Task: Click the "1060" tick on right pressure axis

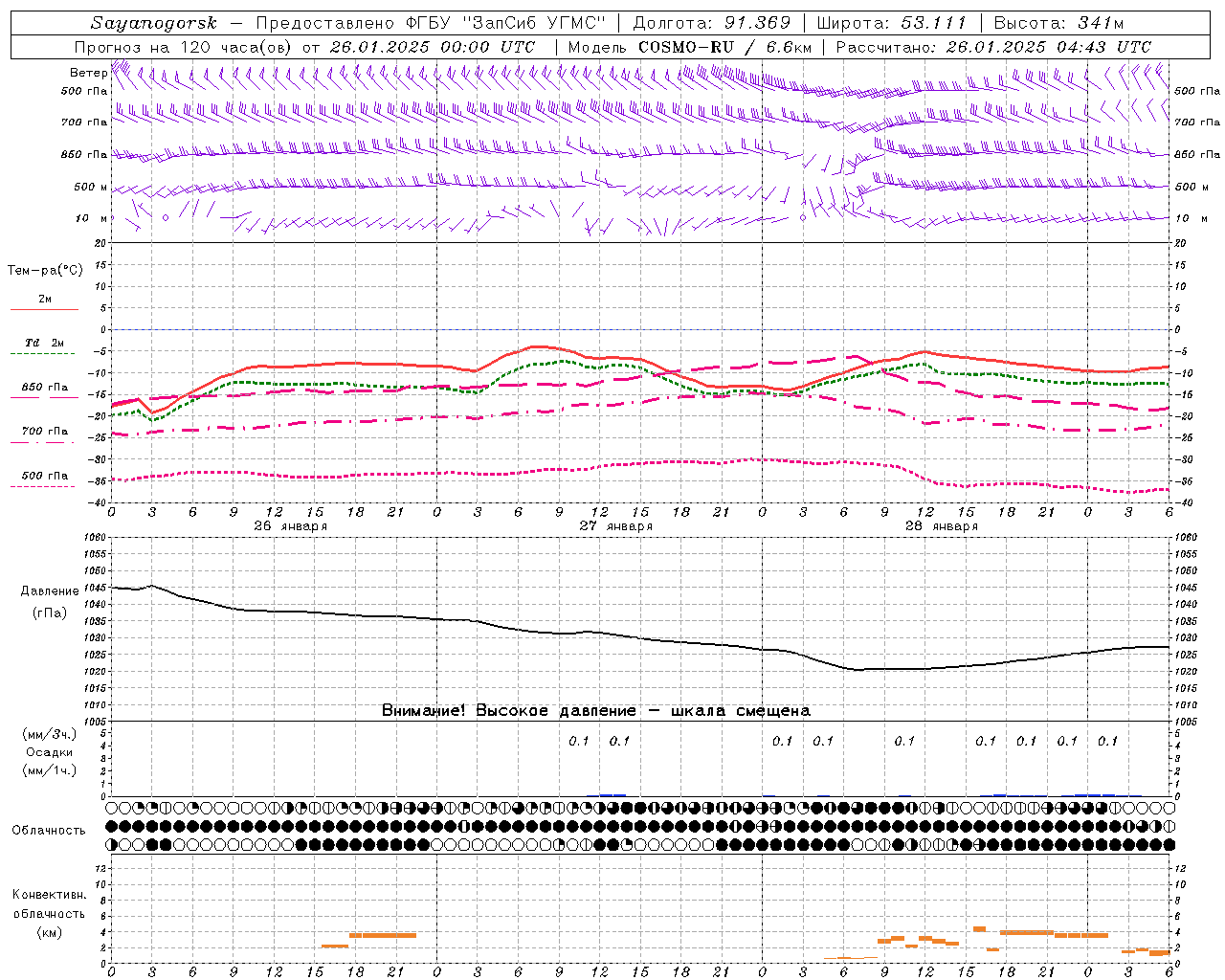Action: [x=1187, y=538]
